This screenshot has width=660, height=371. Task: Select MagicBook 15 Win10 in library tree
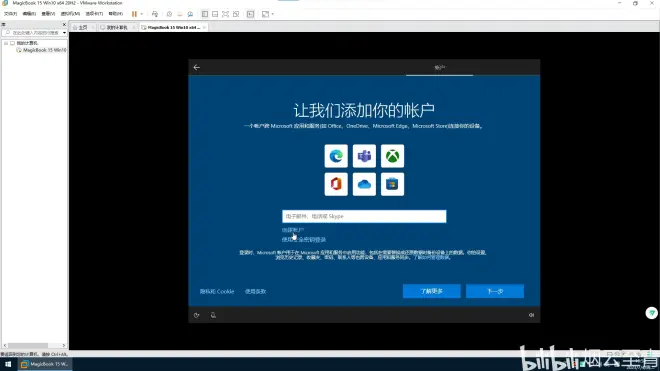pos(44,50)
